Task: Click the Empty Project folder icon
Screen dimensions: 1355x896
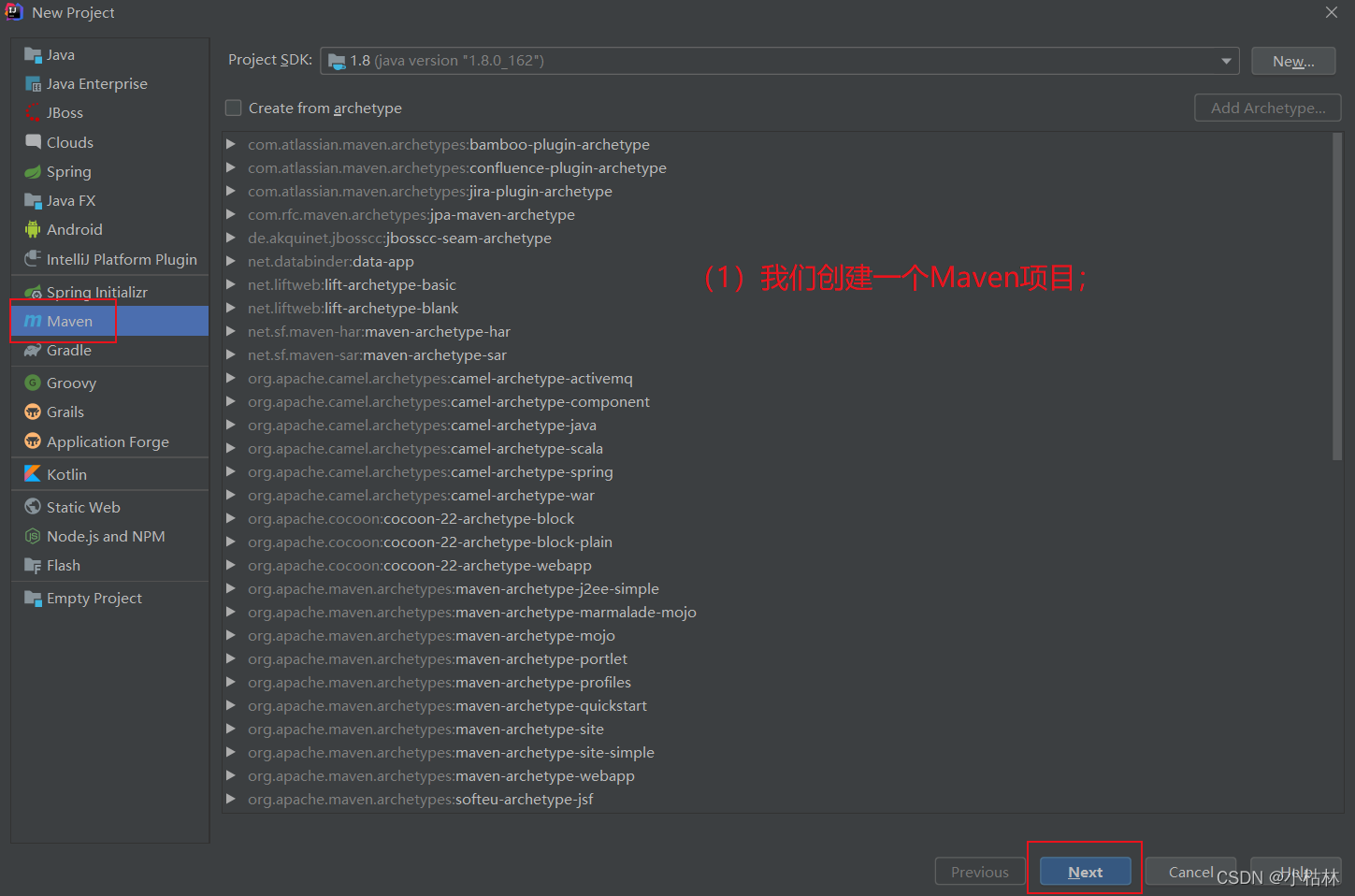Action: (x=33, y=599)
